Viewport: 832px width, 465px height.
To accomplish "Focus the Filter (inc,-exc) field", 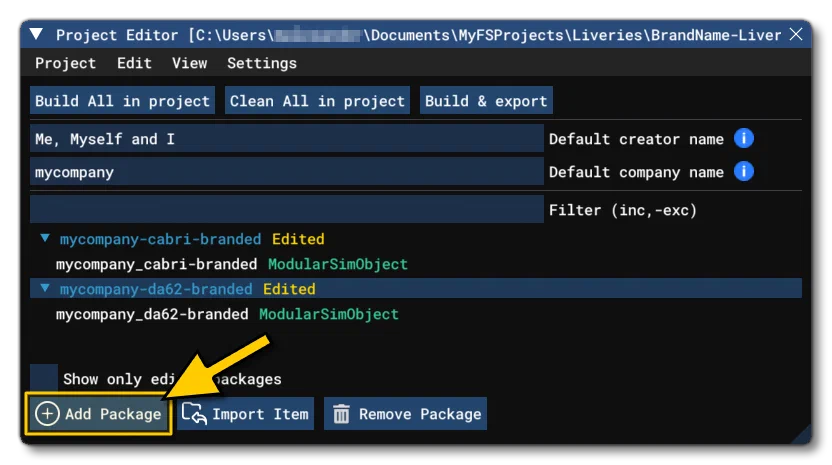I will click(x=287, y=209).
